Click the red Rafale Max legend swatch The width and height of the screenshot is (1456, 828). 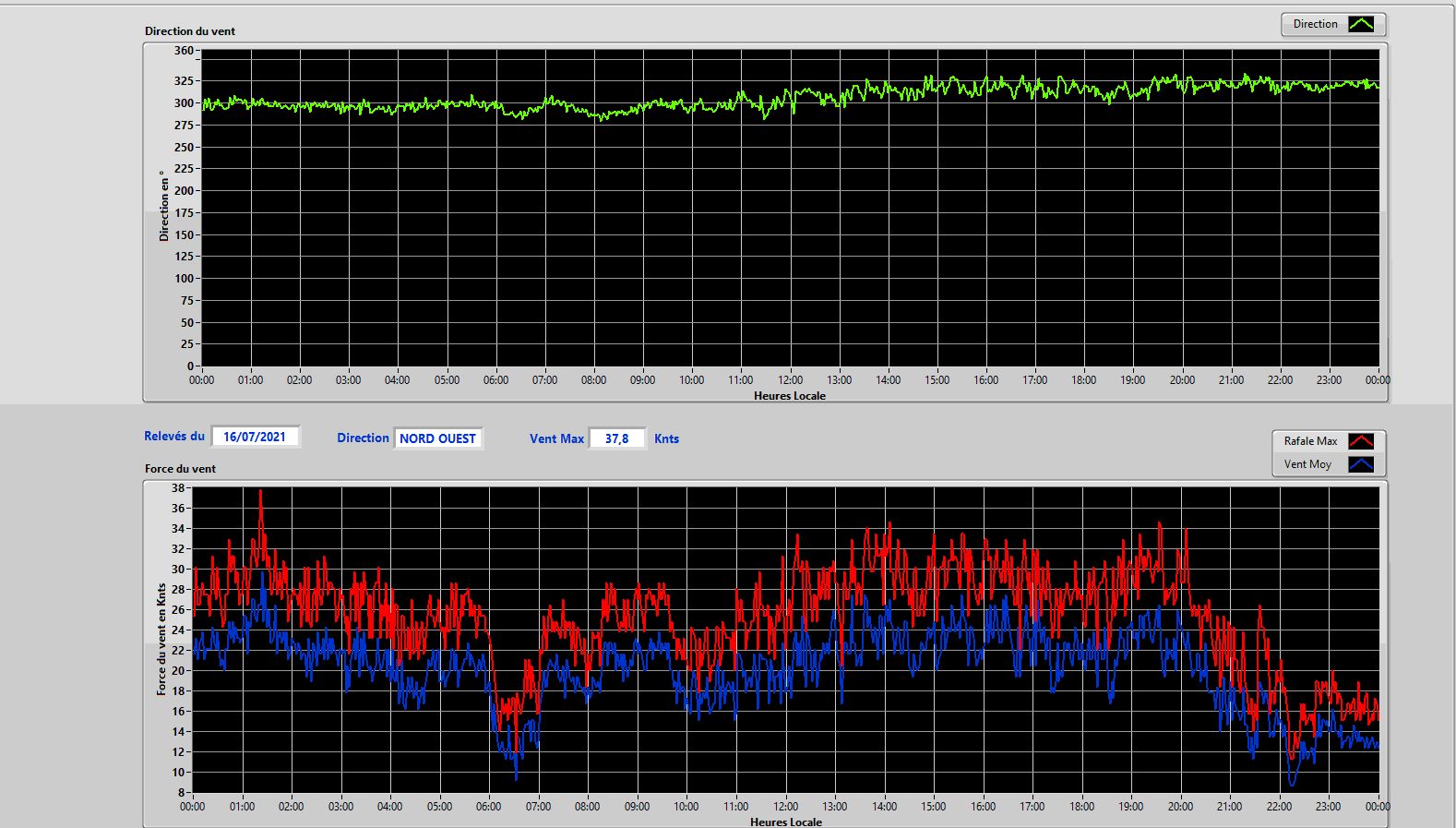click(1361, 441)
